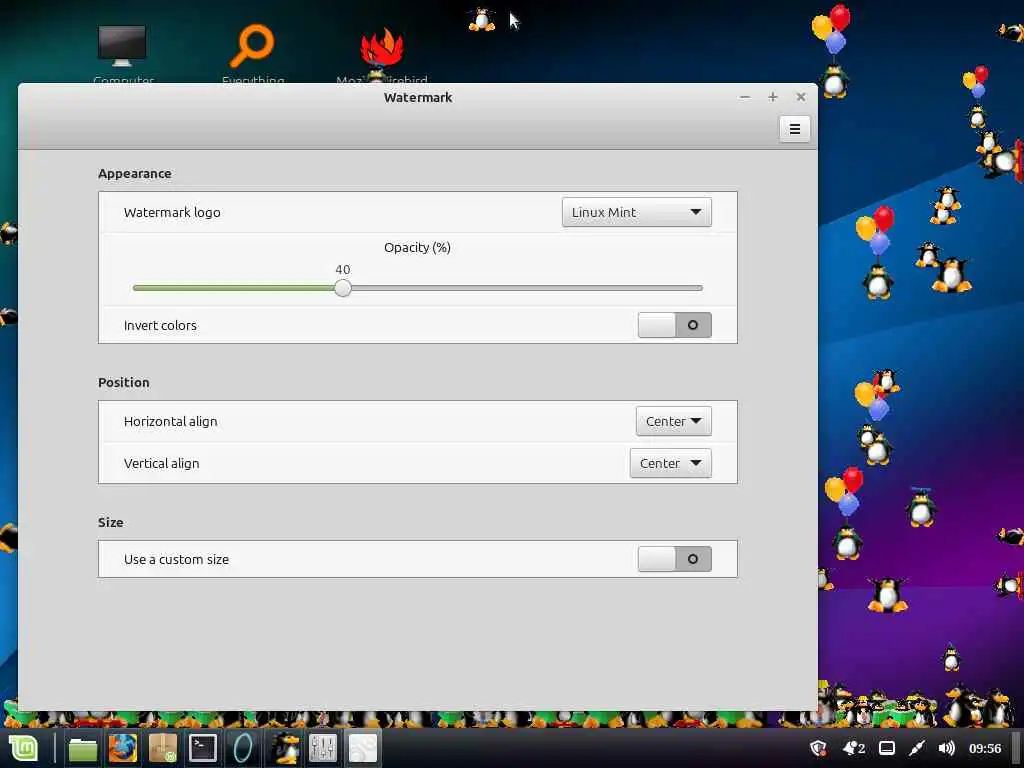Open the Horizontal align dropdown
Image resolution: width=1024 pixels, height=768 pixels.
point(673,421)
